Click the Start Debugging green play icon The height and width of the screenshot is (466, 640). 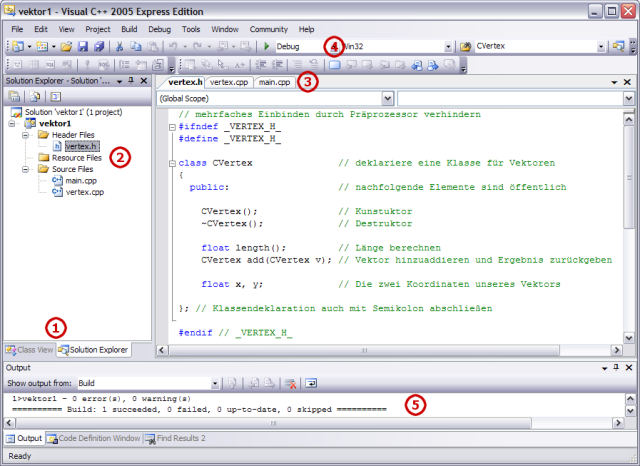[x=267, y=46]
